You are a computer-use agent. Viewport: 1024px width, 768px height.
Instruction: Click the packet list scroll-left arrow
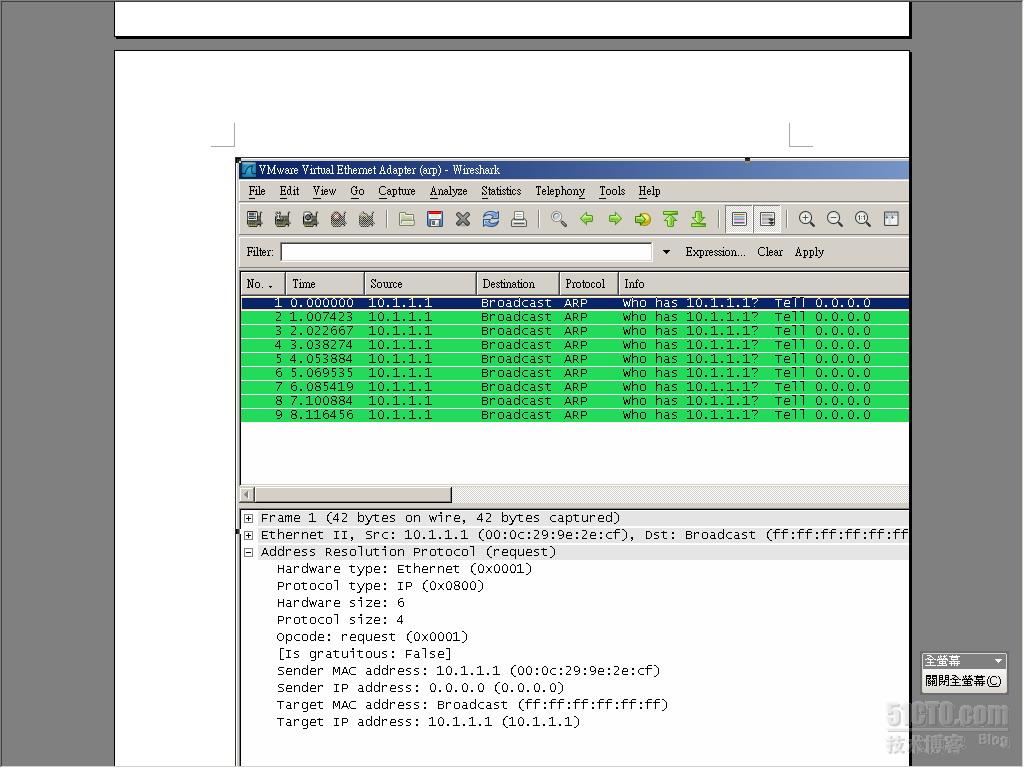(247, 494)
